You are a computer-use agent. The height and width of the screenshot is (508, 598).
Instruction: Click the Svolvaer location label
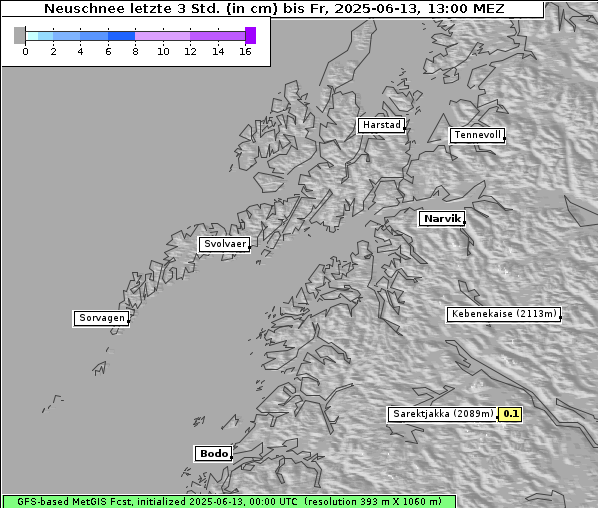(224, 244)
